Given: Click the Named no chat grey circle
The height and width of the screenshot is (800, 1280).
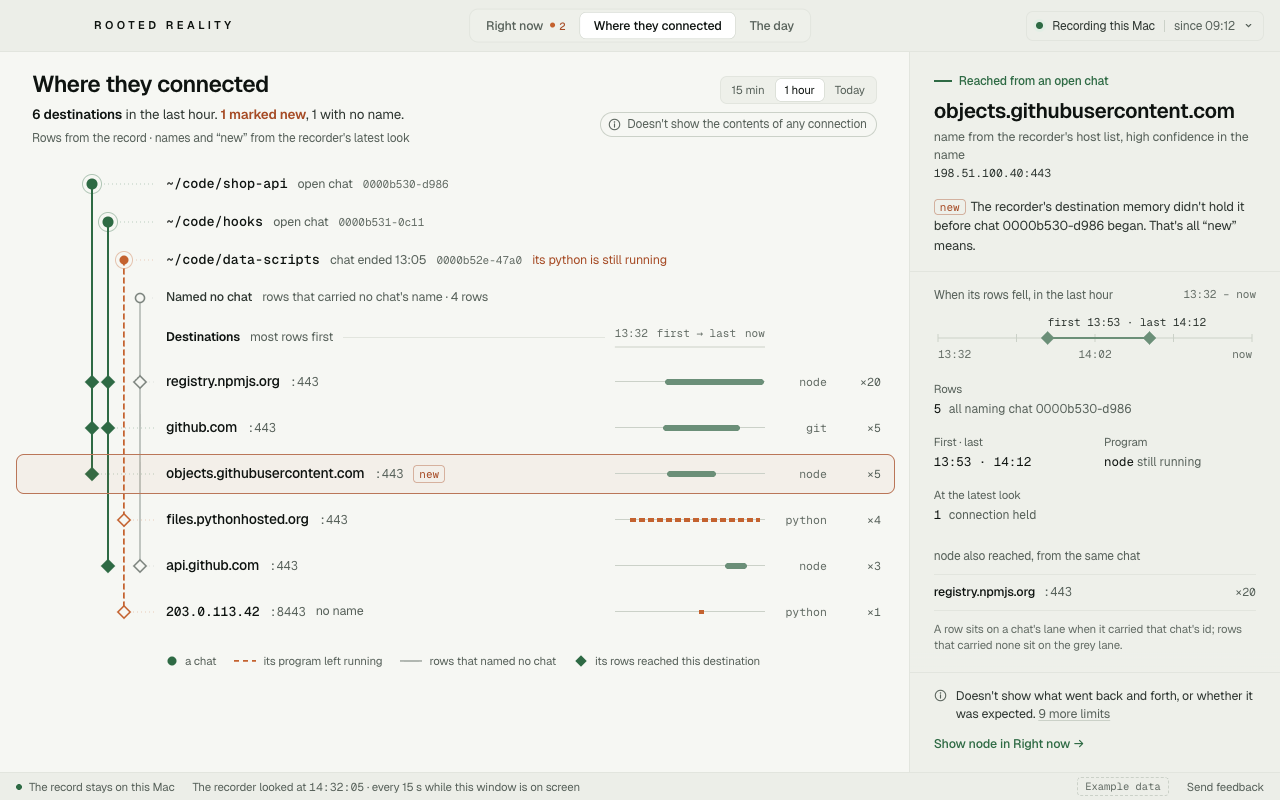Looking at the screenshot, I should pos(140,298).
